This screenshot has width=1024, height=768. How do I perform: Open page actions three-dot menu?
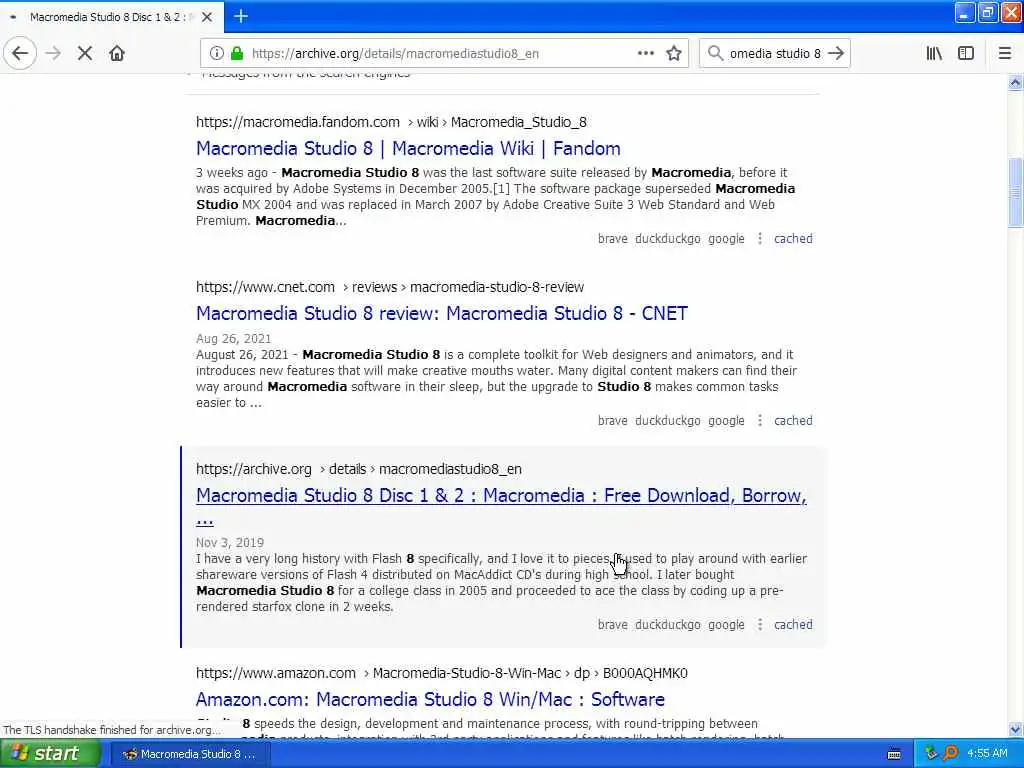(645, 54)
